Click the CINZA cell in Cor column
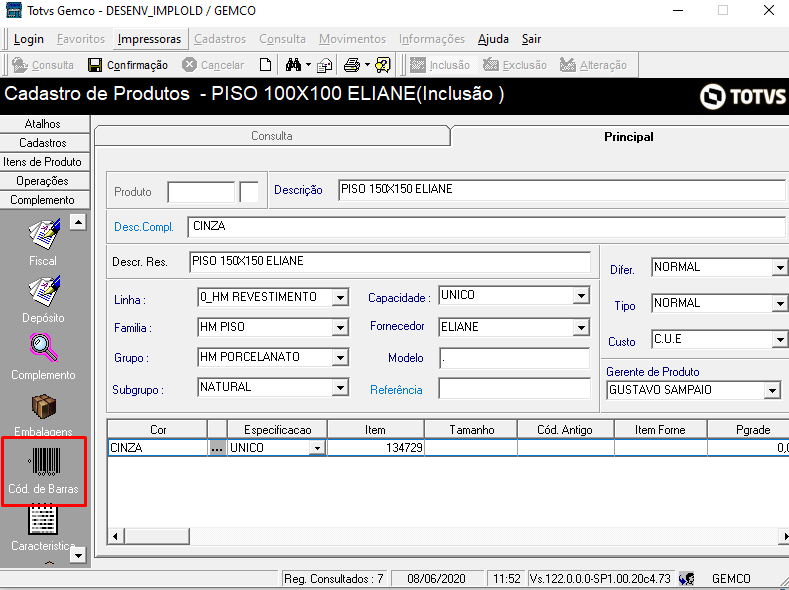Image resolution: width=789 pixels, height=590 pixels. (x=157, y=448)
